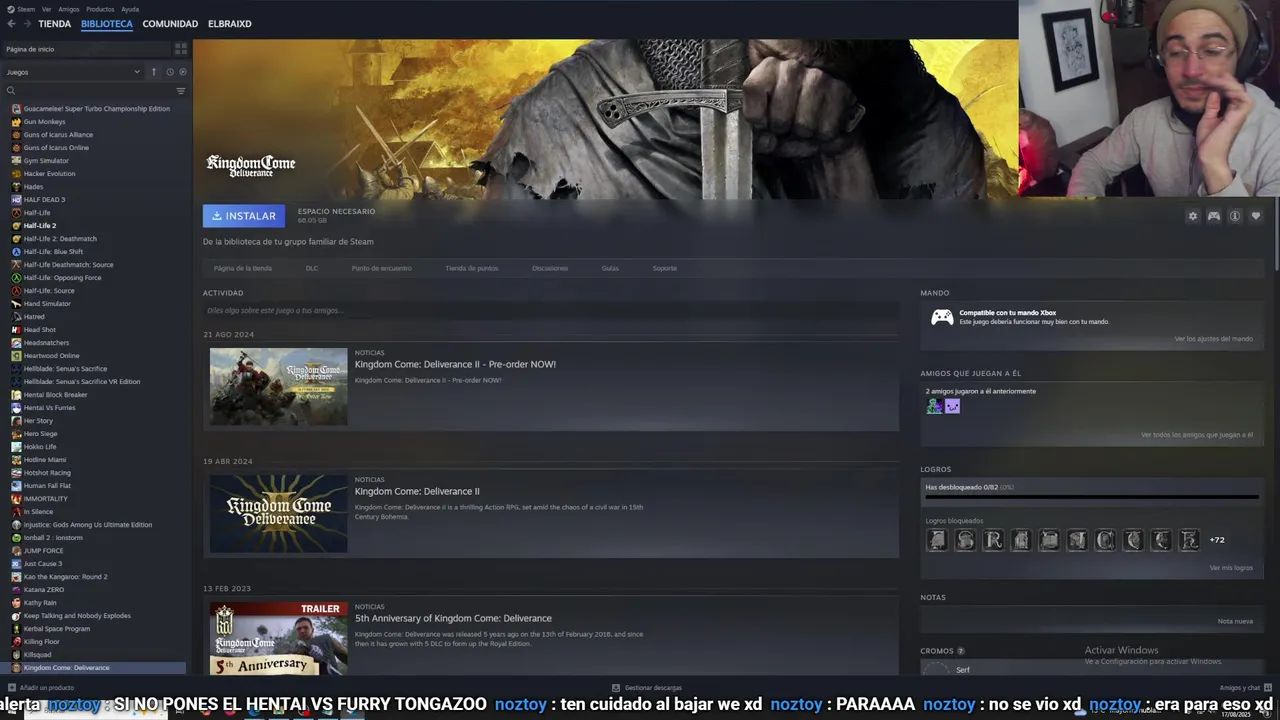This screenshot has width=1280, height=720.
Task: Click Ver todos los amigos que juegan
Action: pos(1196,435)
